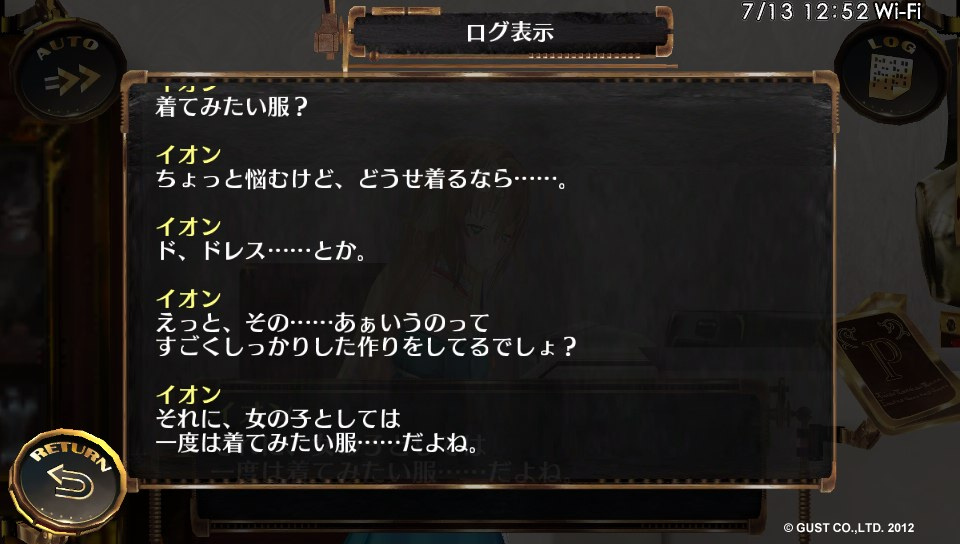Viewport: 960px width, 544px height.
Task: Click the 7/13 12:52 clock display
Action: 804,11
